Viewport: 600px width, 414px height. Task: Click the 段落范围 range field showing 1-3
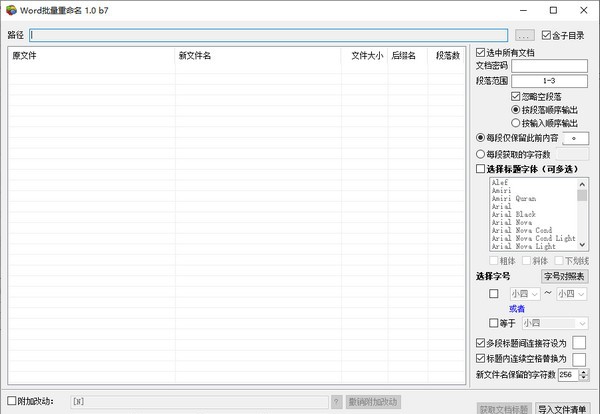coord(549,81)
